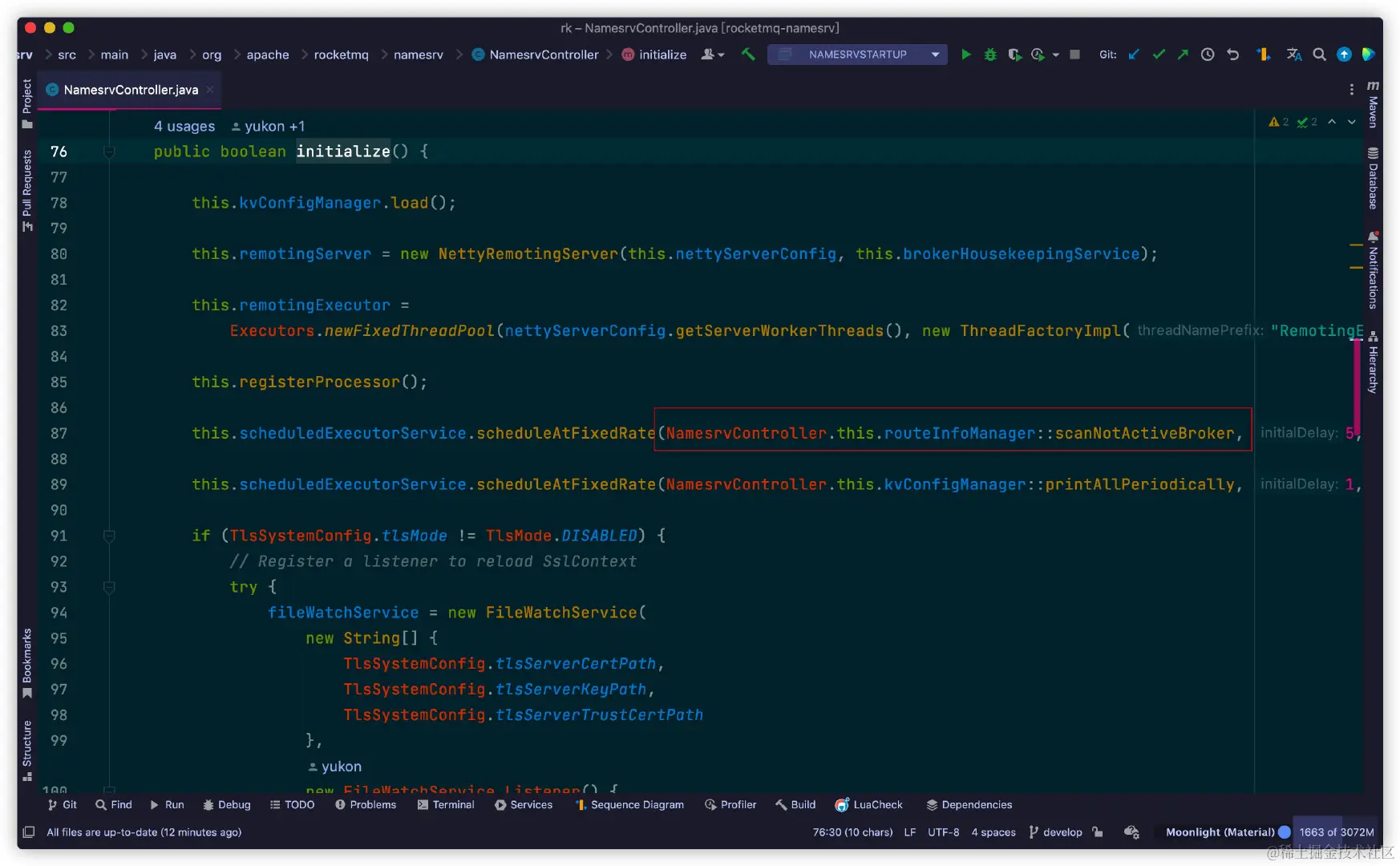Viewport: 1400px width, 866px height.
Task: Click the IDE update arrow icon
Action: 1345,55
